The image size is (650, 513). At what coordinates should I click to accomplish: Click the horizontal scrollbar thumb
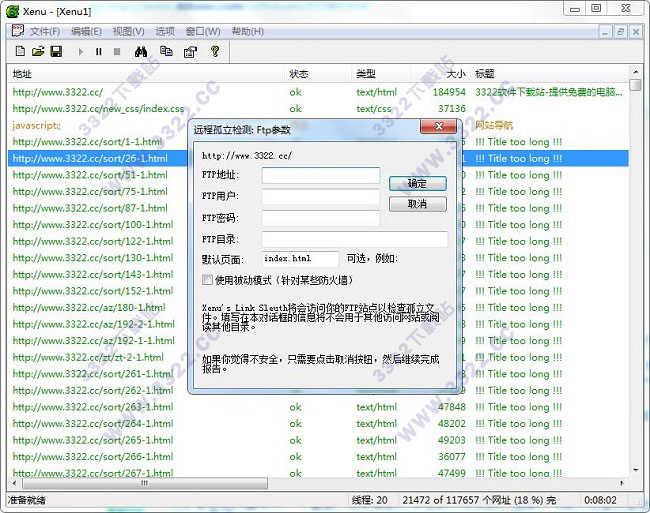click(145, 483)
